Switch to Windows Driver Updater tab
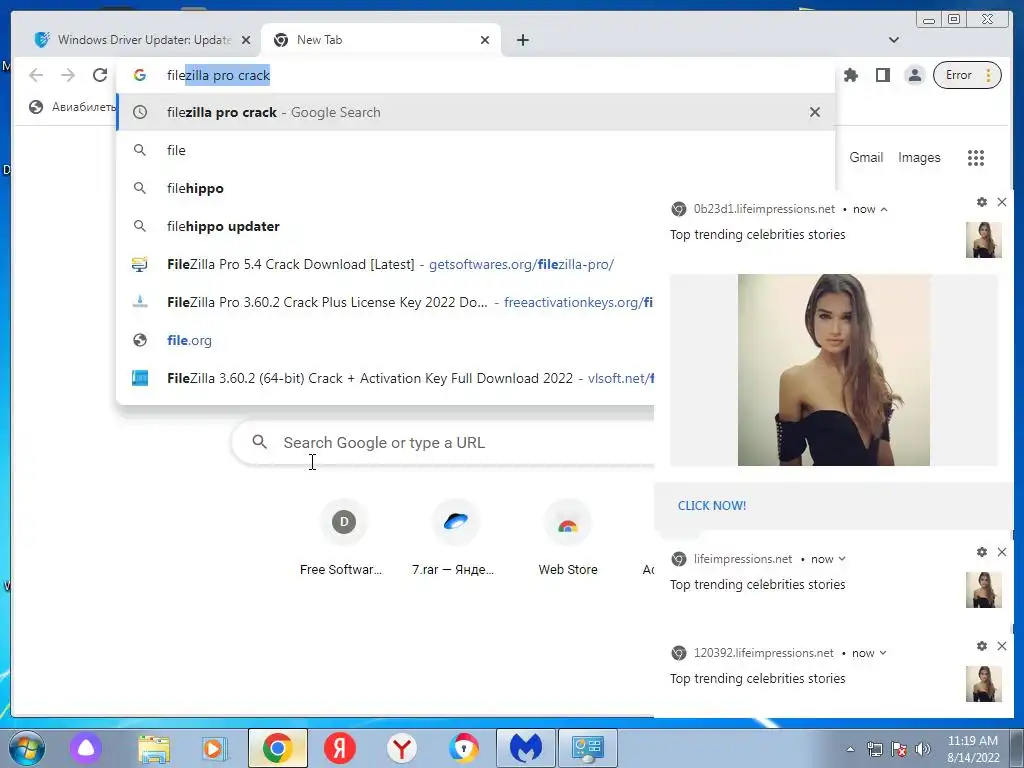The width and height of the screenshot is (1024, 768). [x=136, y=40]
